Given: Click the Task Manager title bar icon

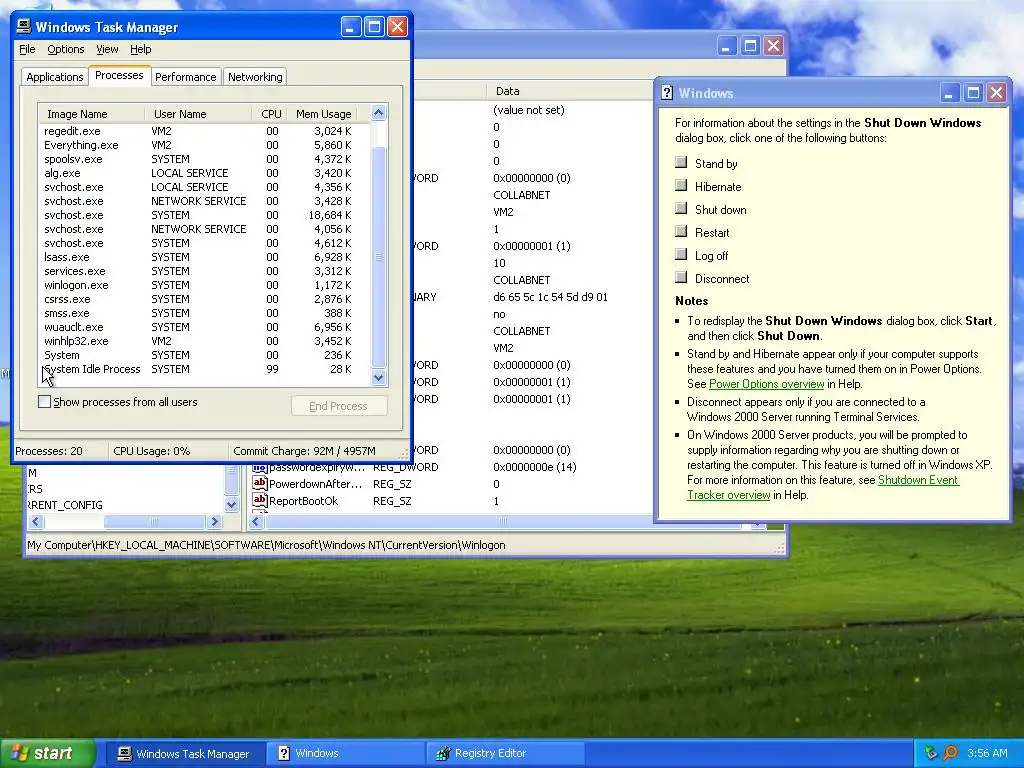Looking at the screenshot, I should 24,26.
